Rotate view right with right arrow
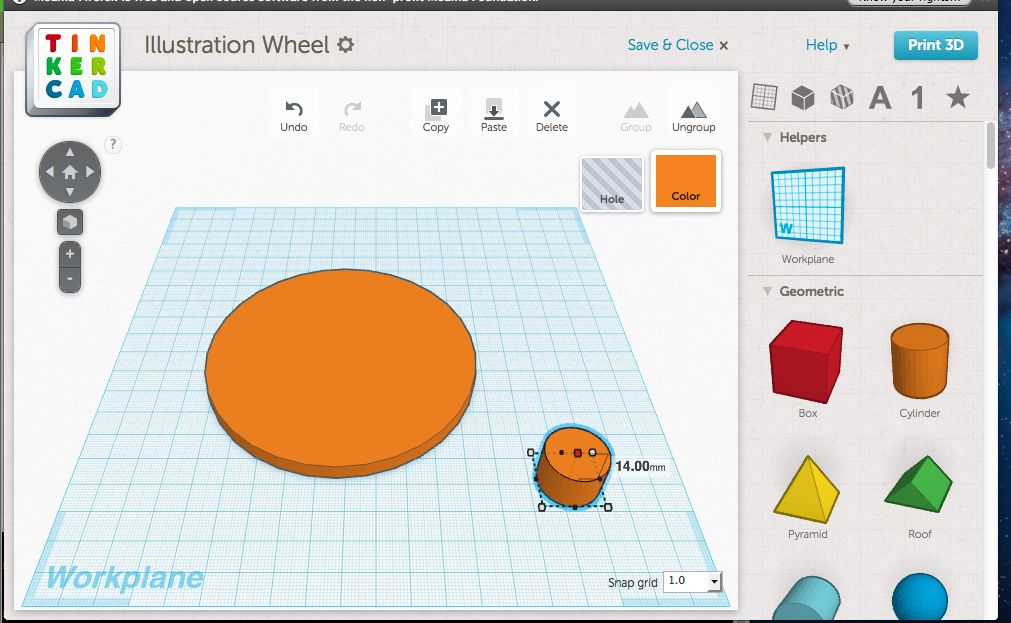Image resolution: width=1011 pixels, height=623 pixels. 90,172
